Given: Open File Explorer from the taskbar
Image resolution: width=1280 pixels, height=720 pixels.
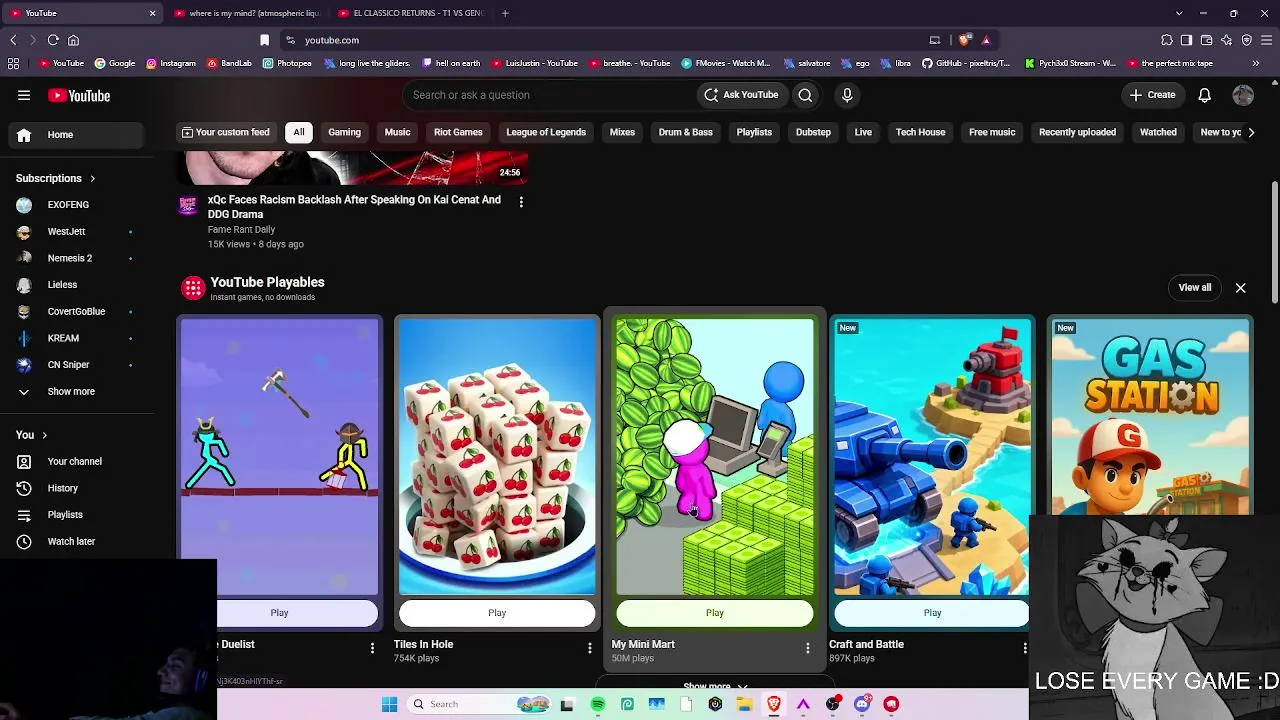Looking at the screenshot, I should click(745, 704).
